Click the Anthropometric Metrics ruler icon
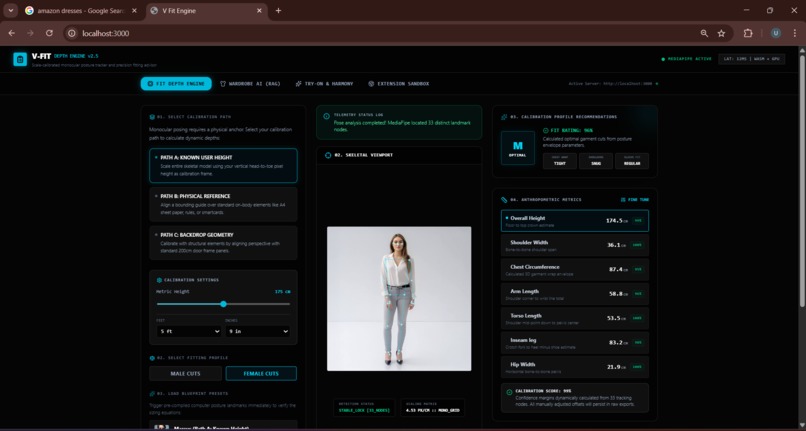 (x=504, y=200)
